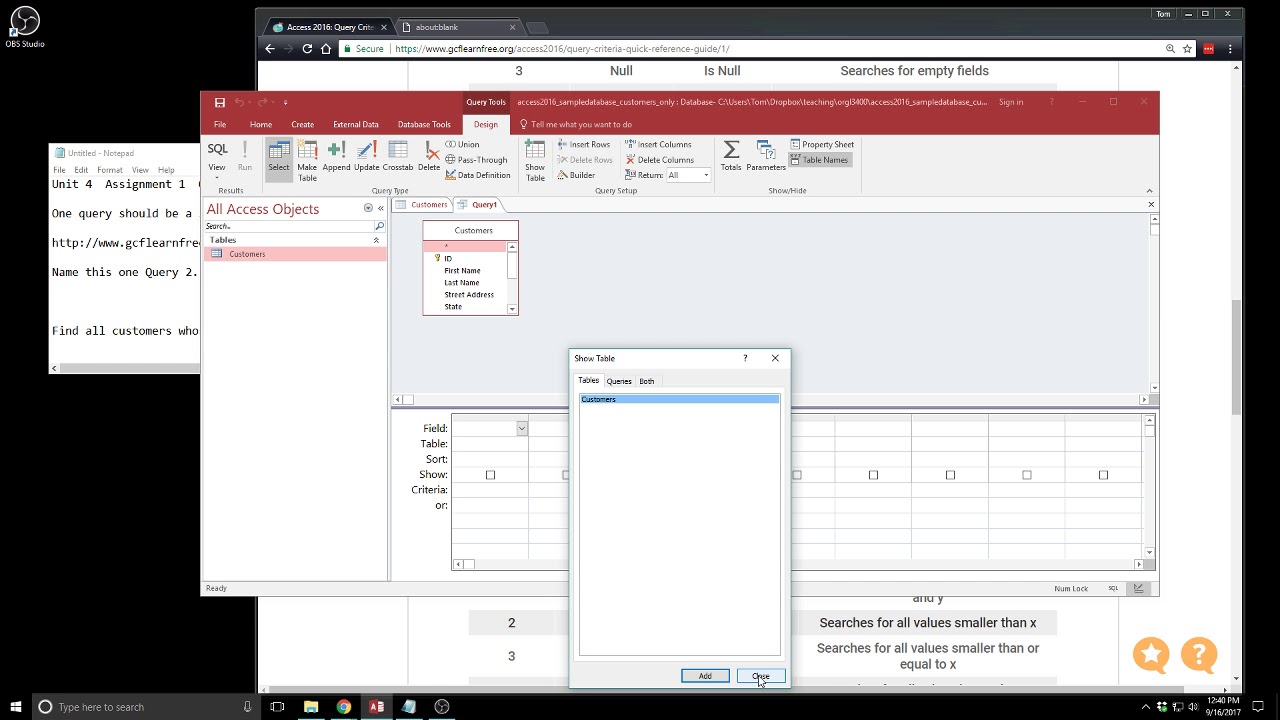
Task: Click Delete Columns in Query Setup
Action: click(x=659, y=160)
